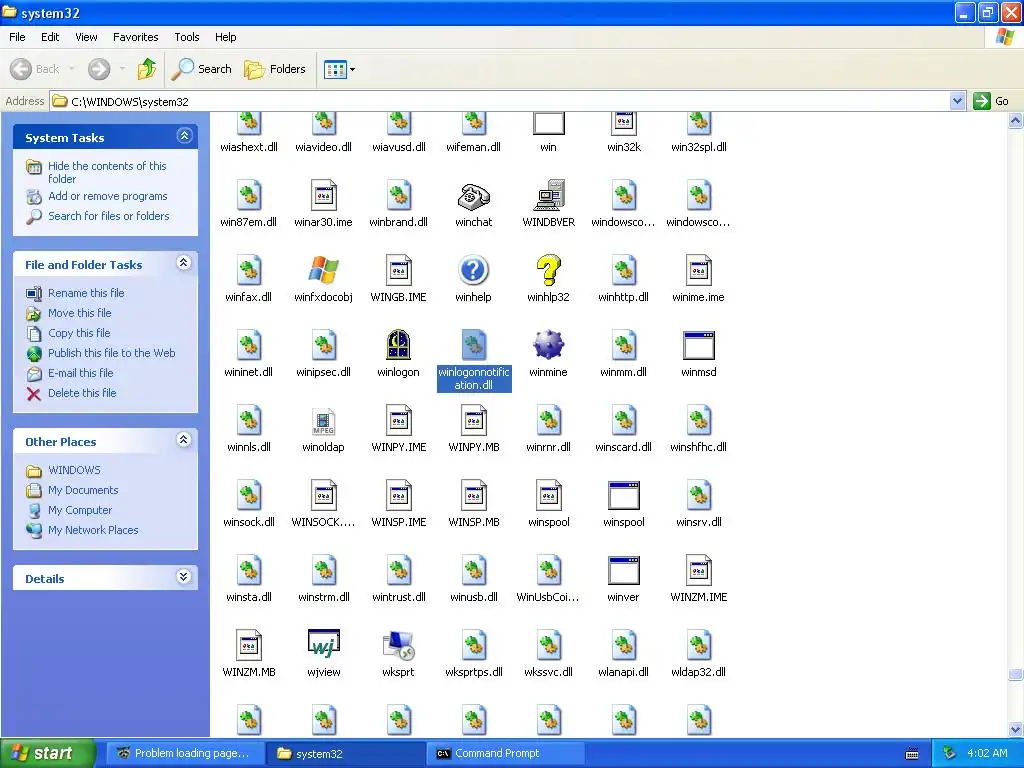The height and width of the screenshot is (768, 1024).
Task: Click Copy this file
Action: [79, 333]
